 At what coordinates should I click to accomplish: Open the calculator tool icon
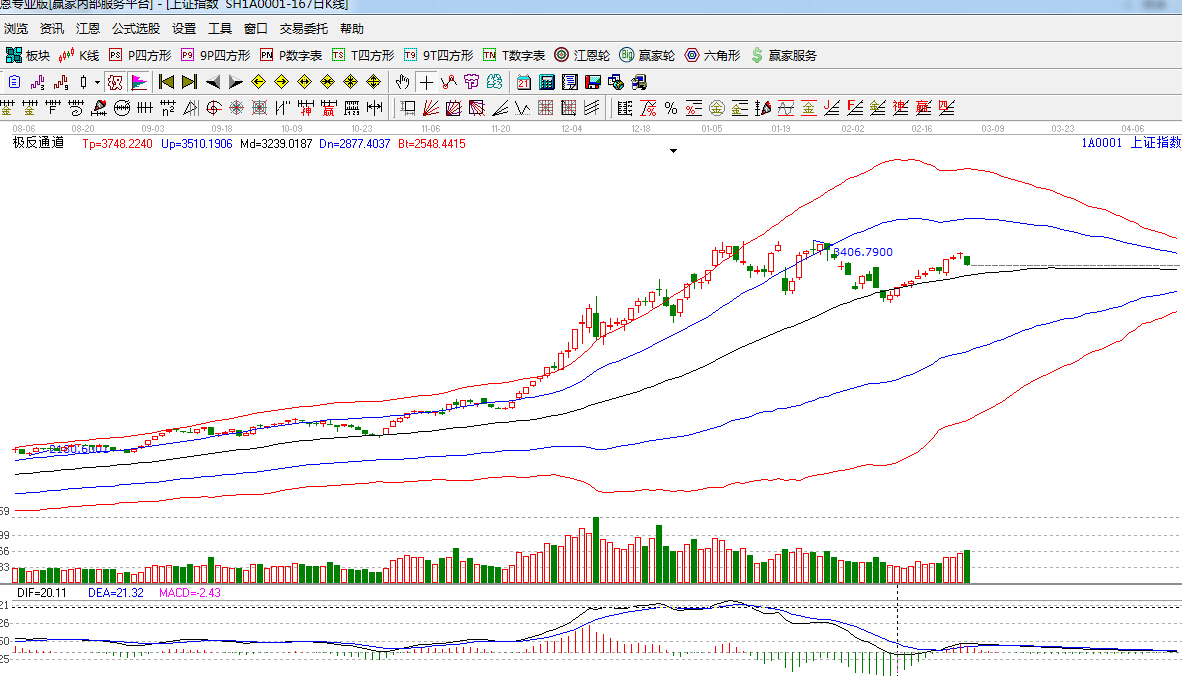(547, 82)
